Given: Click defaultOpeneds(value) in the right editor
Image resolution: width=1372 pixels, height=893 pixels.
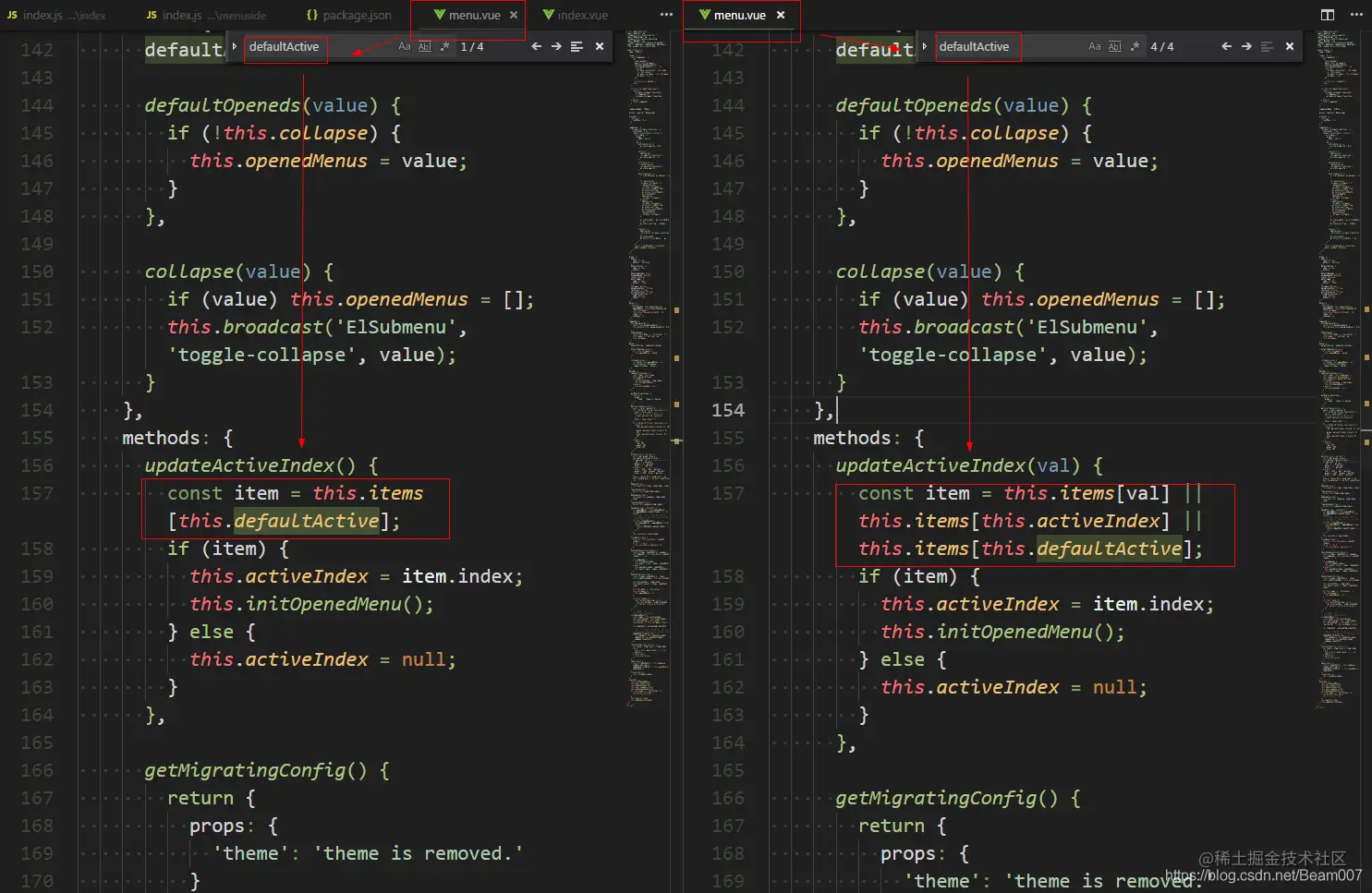Looking at the screenshot, I should pos(952,105).
